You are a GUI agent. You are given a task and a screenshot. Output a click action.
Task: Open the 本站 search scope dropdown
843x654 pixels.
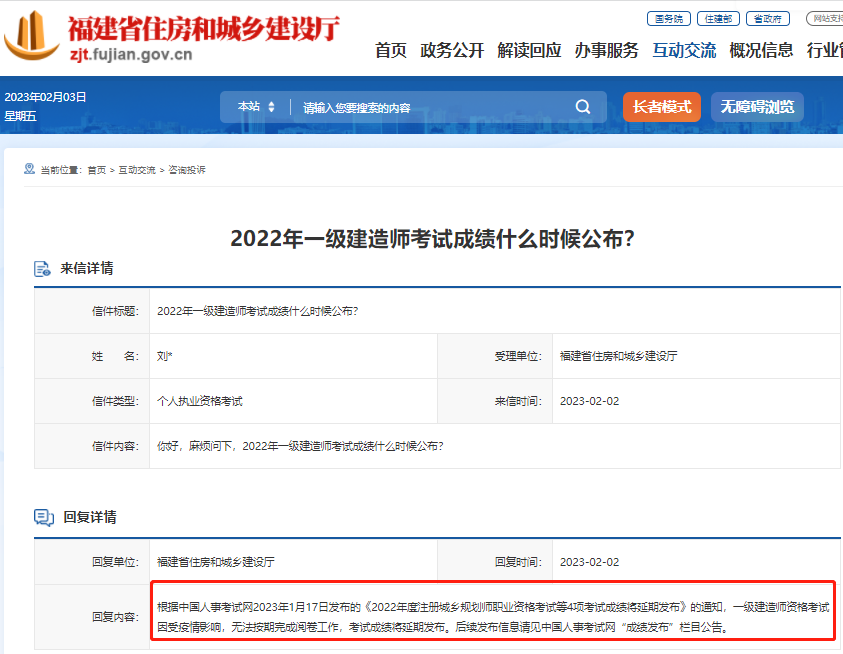tap(256, 107)
